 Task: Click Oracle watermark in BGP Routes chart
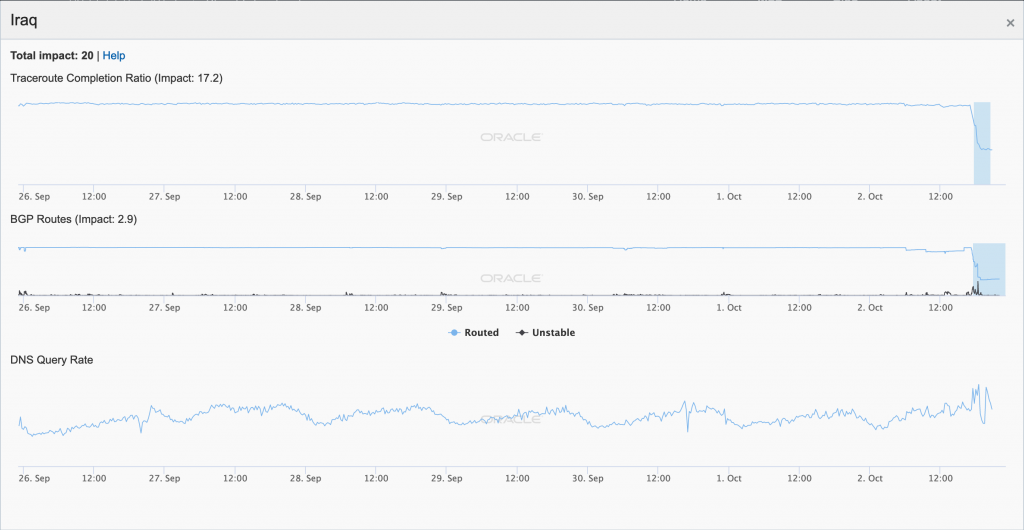click(511, 279)
